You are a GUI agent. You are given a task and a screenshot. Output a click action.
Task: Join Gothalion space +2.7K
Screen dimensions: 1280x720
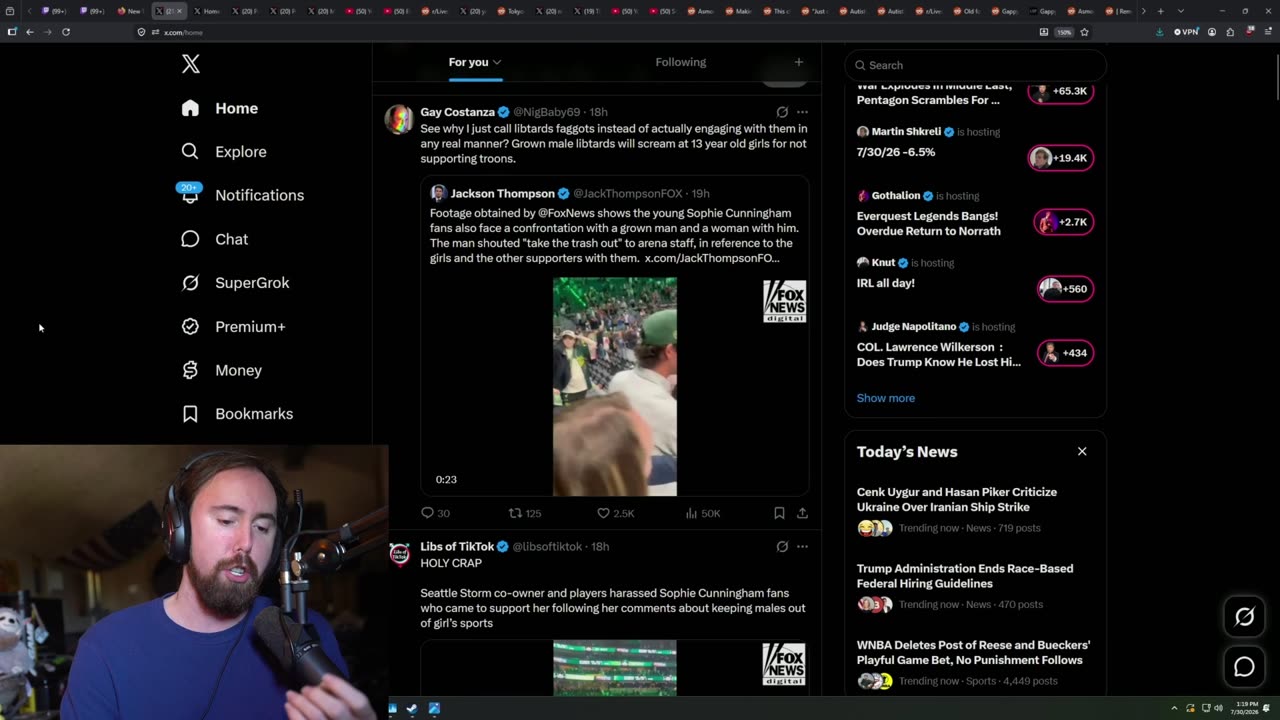click(x=1064, y=222)
